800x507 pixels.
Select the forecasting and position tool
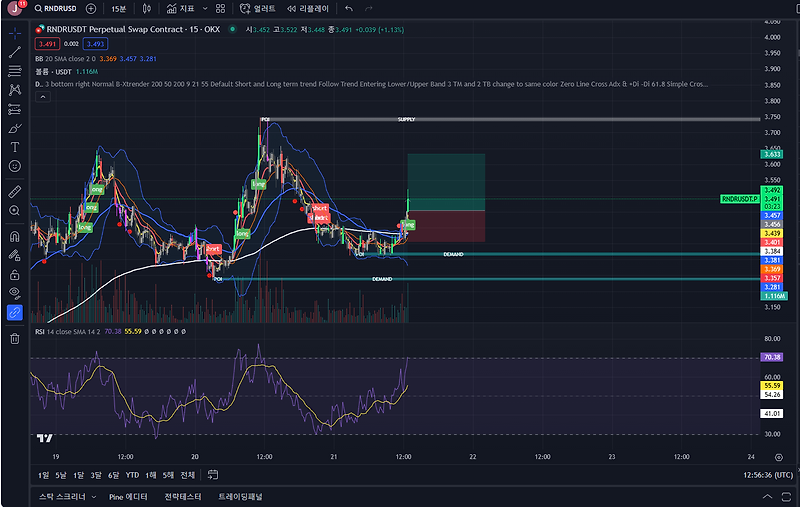[x=15, y=109]
